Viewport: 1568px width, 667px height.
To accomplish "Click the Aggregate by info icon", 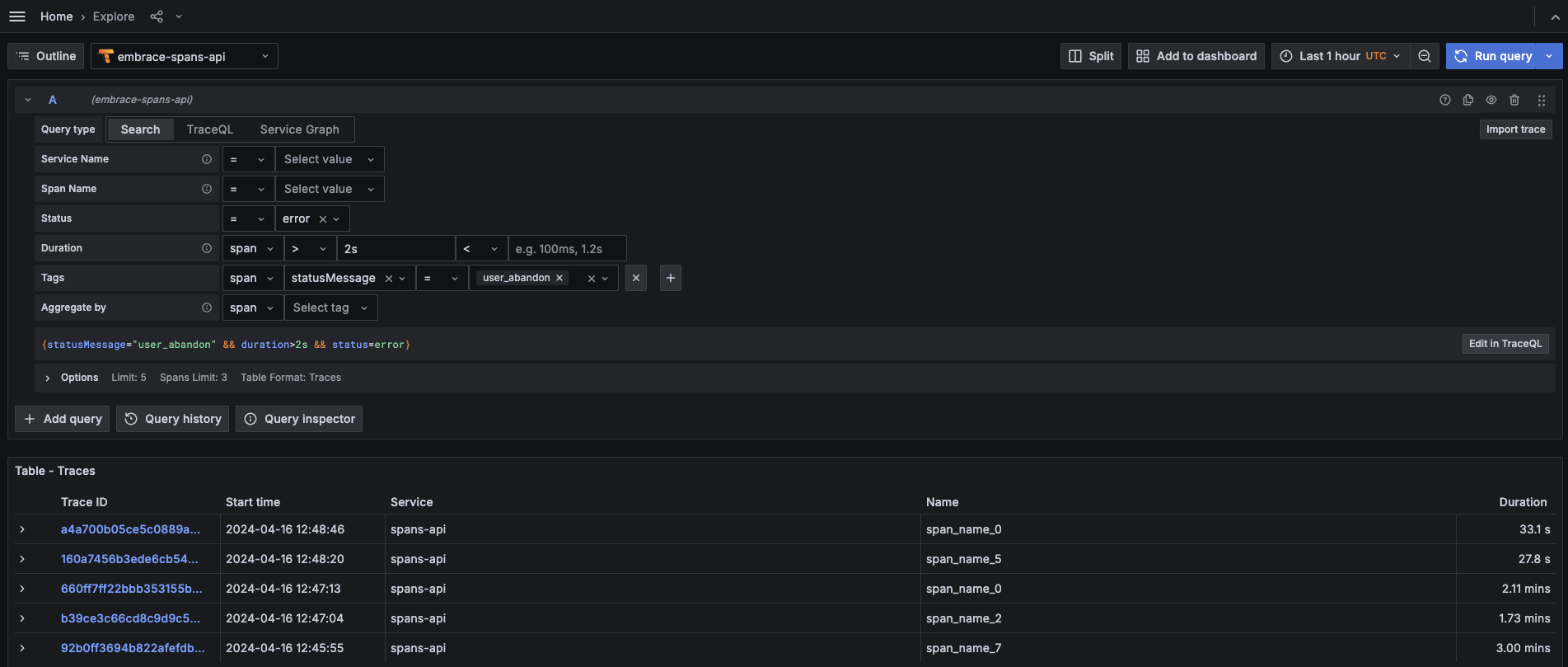I will click(x=207, y=308).
